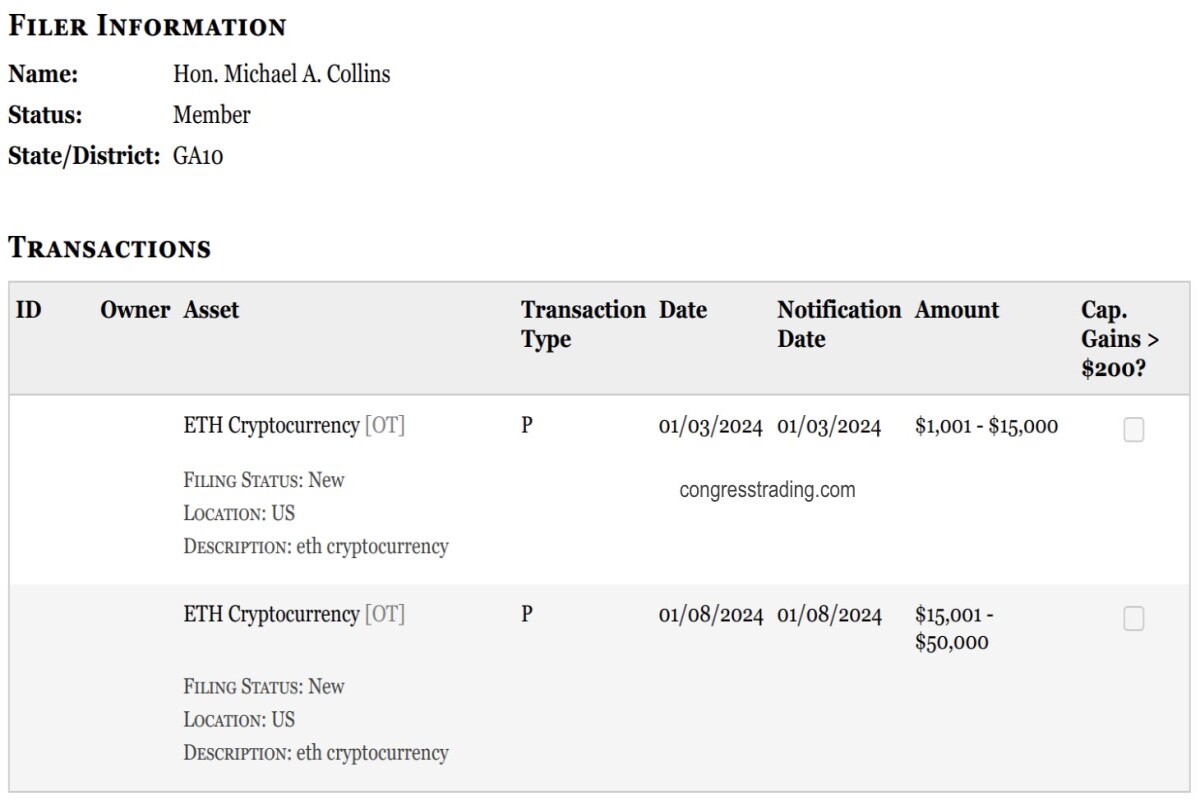Viewport: 1200px width, 800px height.
Task: Click the Notification Date column header
Action: [839, 324]
